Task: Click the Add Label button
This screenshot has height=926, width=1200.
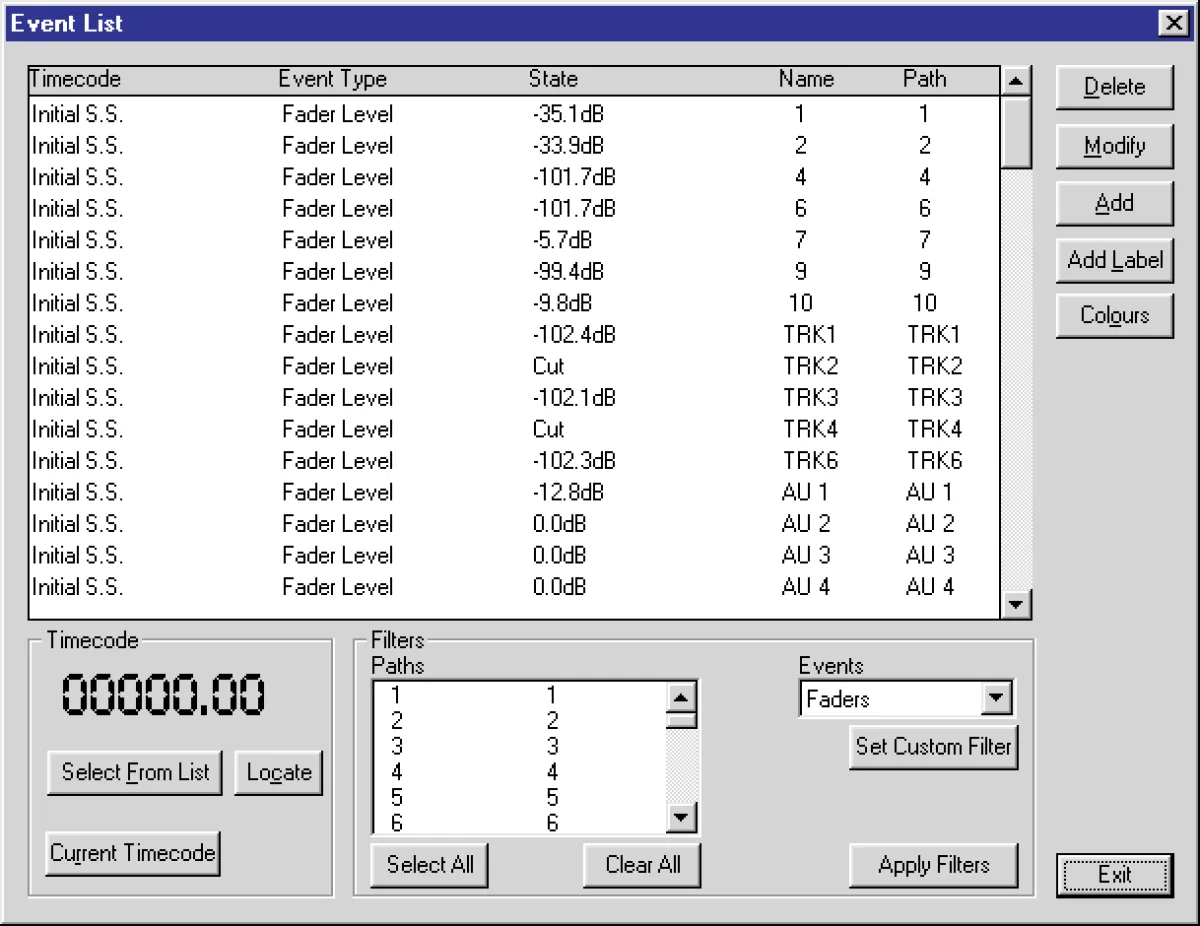Action: 1114,261
